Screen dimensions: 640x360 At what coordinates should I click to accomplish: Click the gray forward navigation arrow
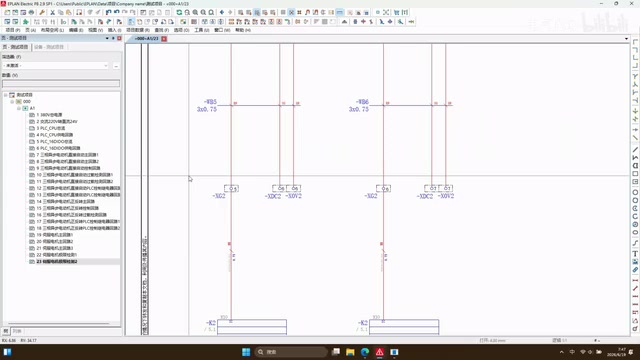(x=230, y=13)
